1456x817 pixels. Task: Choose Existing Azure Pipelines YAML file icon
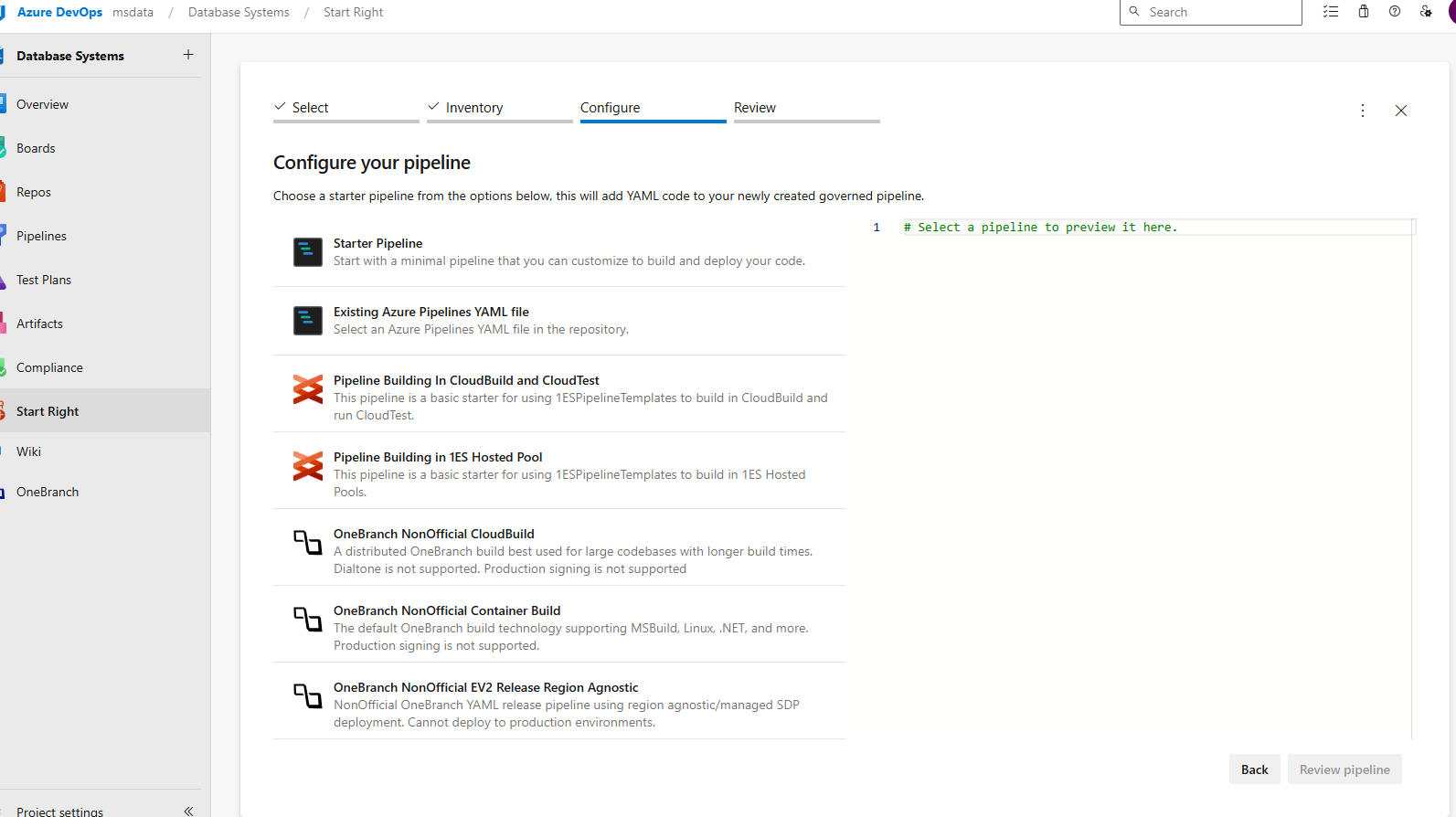click(308, 321)
